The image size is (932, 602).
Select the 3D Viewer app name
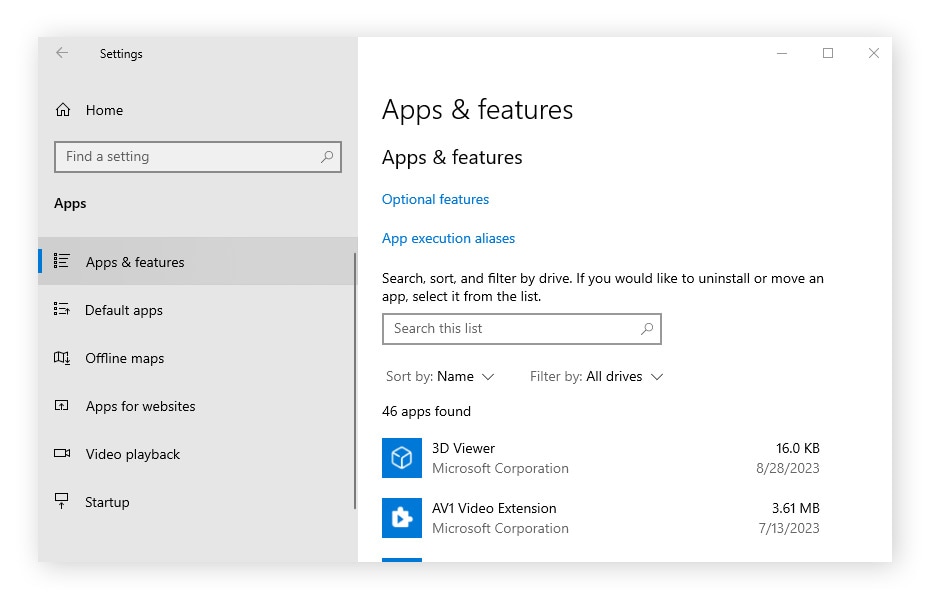click(463, 448)
